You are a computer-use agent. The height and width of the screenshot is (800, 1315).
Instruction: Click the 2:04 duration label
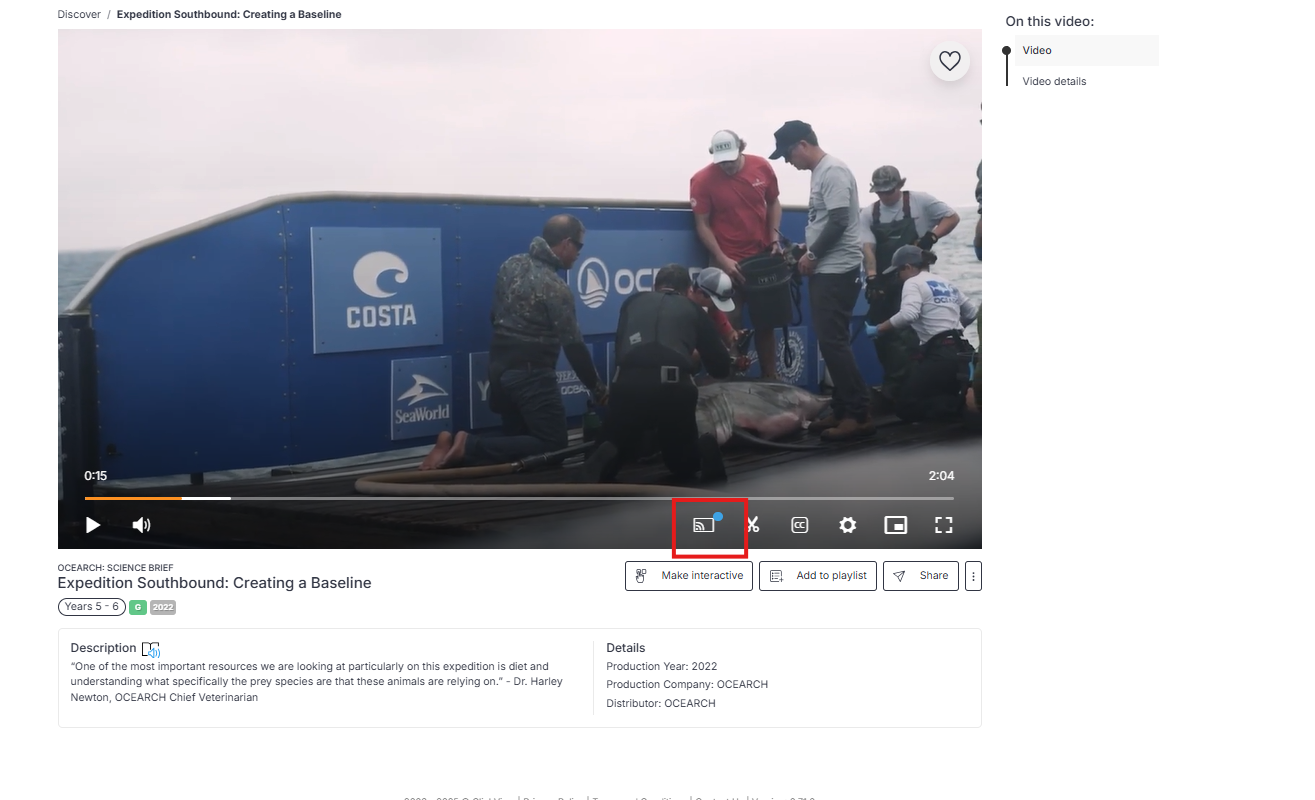(941, 476)
